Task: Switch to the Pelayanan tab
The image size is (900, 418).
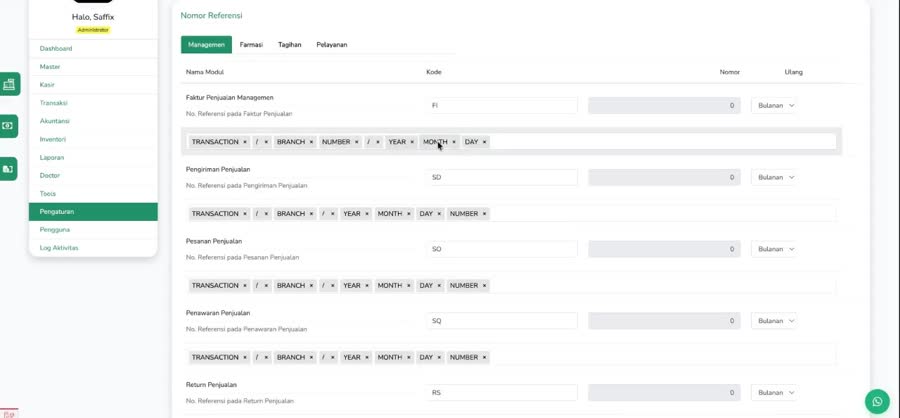Action: pyautogui.click(x=332, y=45)
